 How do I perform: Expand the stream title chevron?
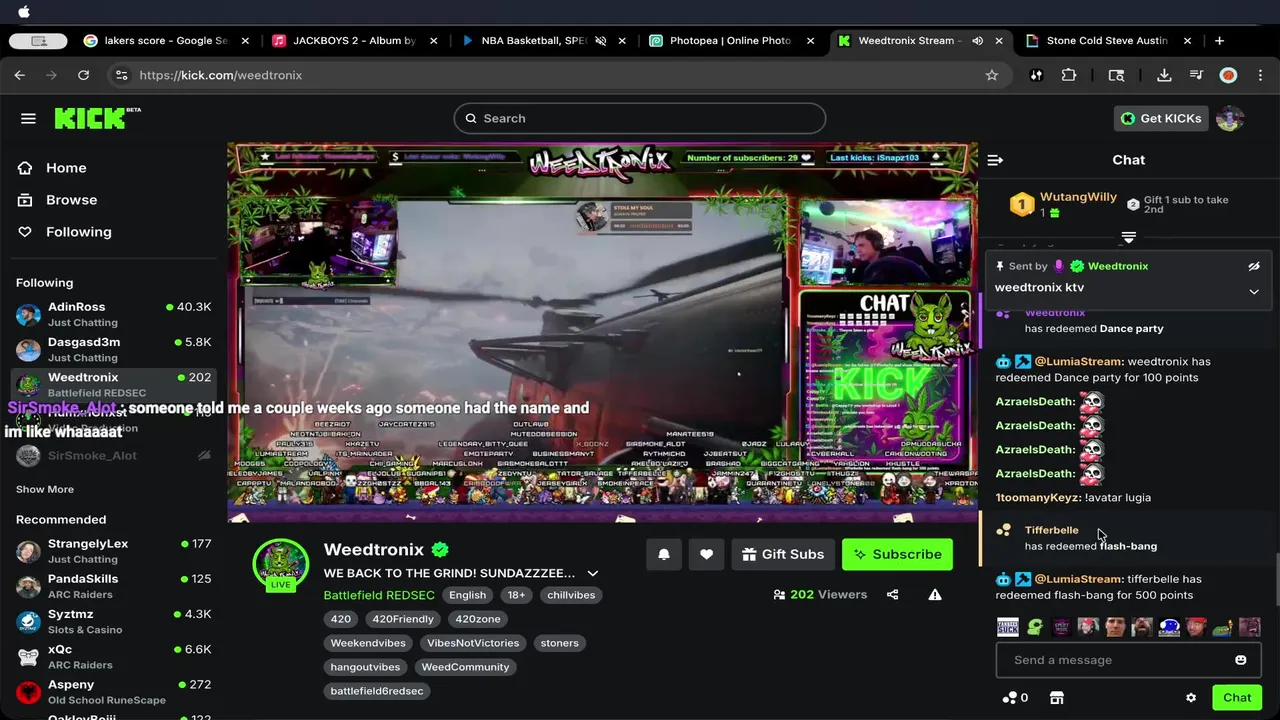(592, 573)
